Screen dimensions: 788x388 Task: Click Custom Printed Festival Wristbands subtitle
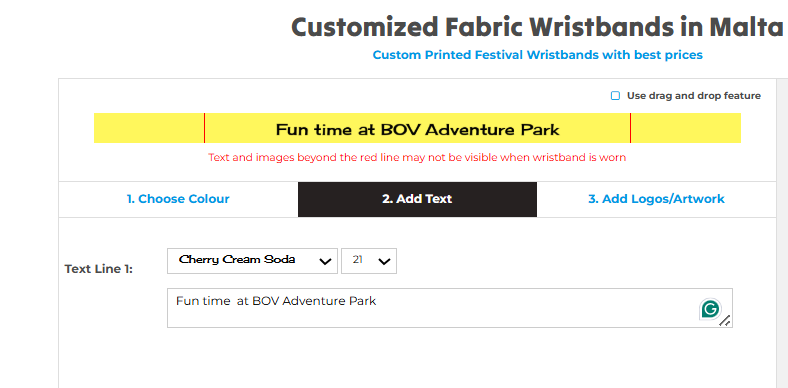(x=538, y=55)
